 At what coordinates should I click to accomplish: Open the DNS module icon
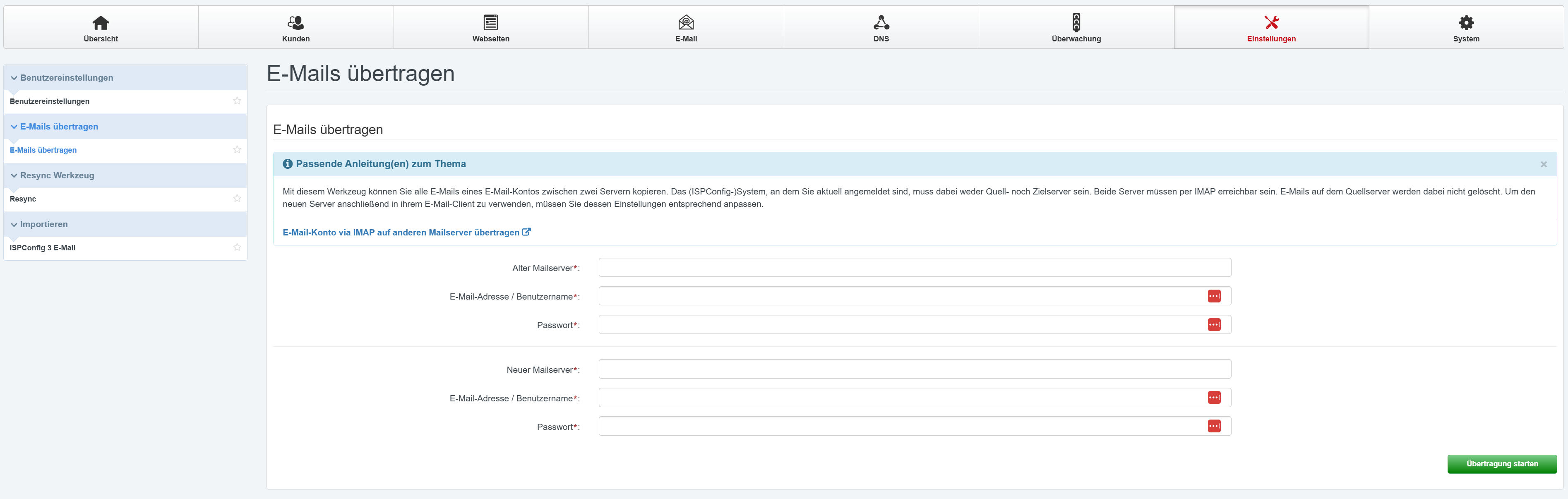pos(881,22)
